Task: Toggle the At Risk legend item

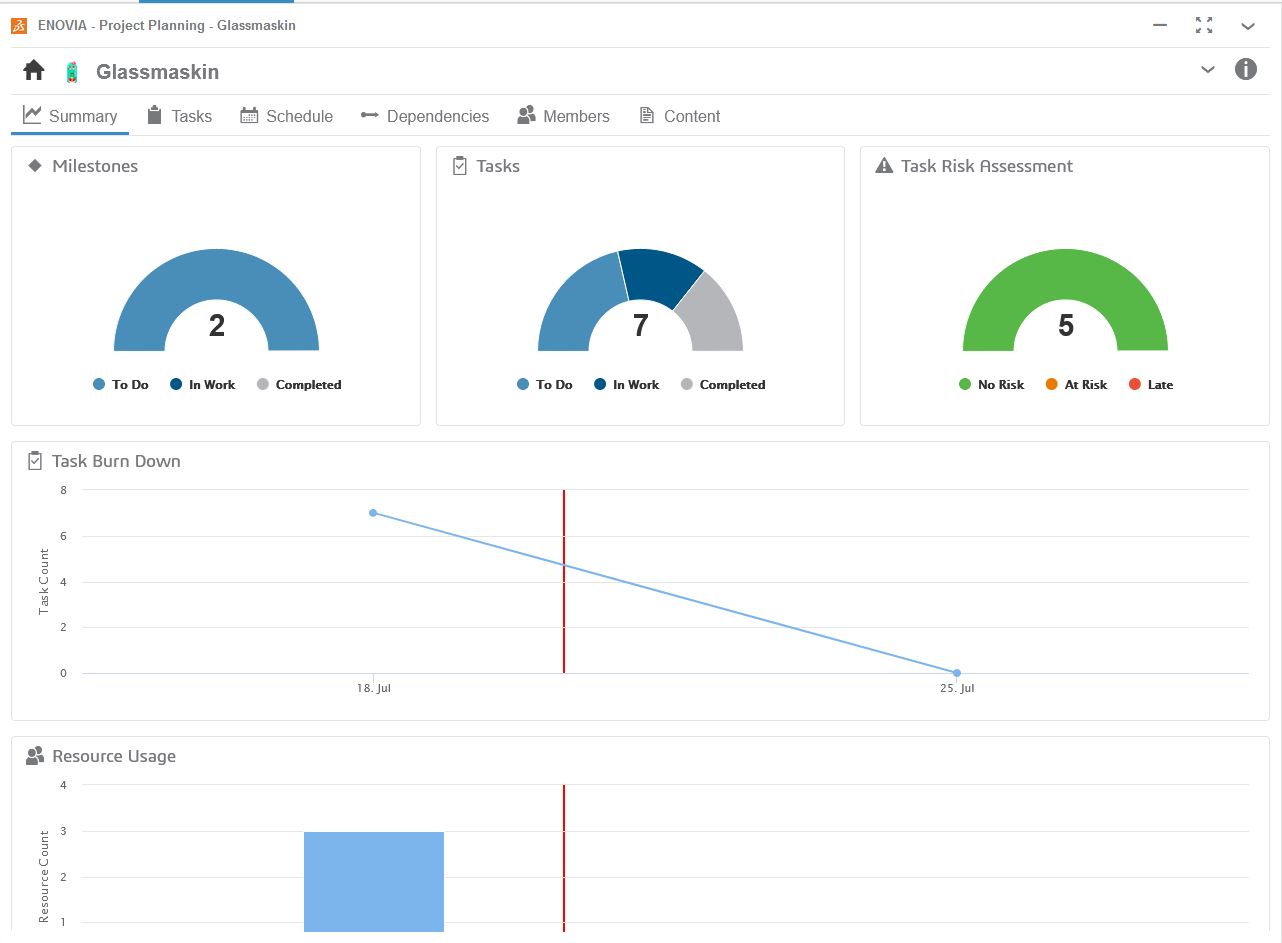Action: 1076,384
